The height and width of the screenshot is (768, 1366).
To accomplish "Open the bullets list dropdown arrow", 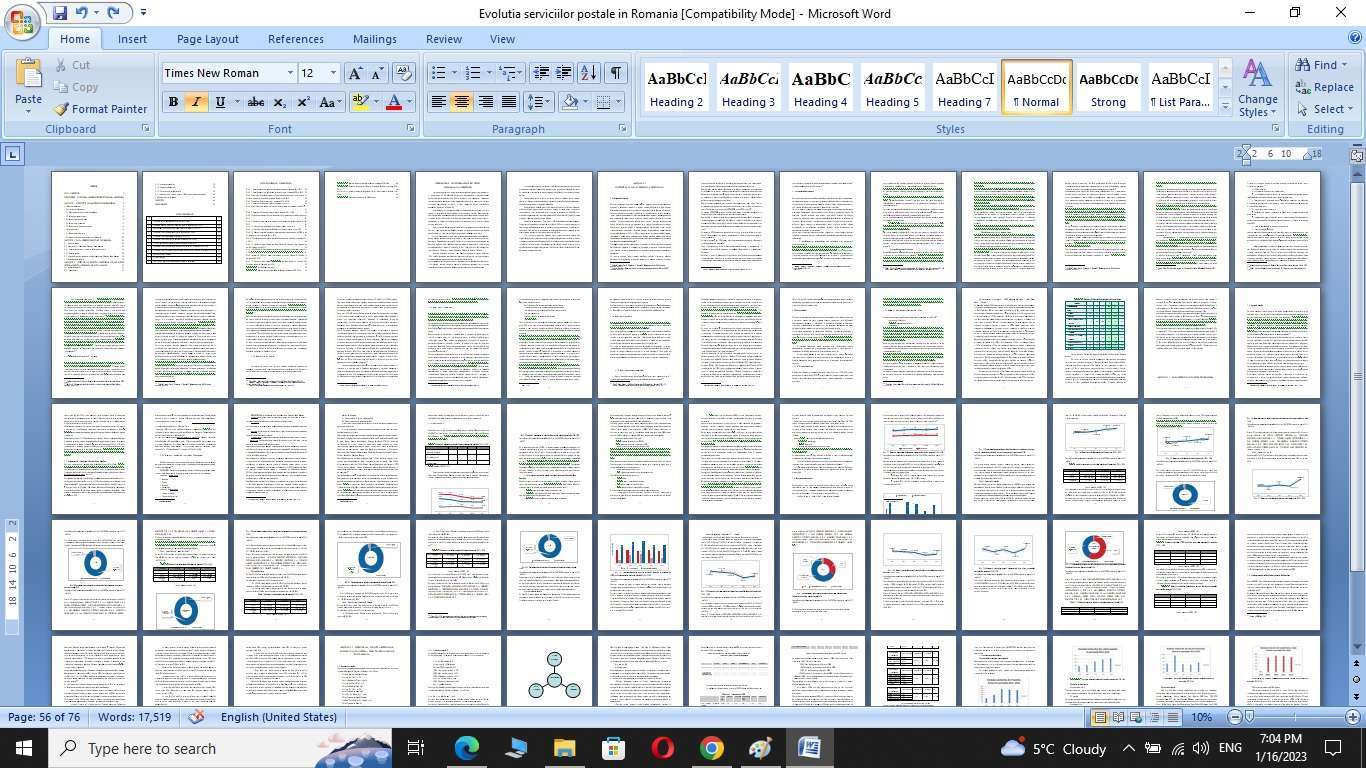I will 454,73.
